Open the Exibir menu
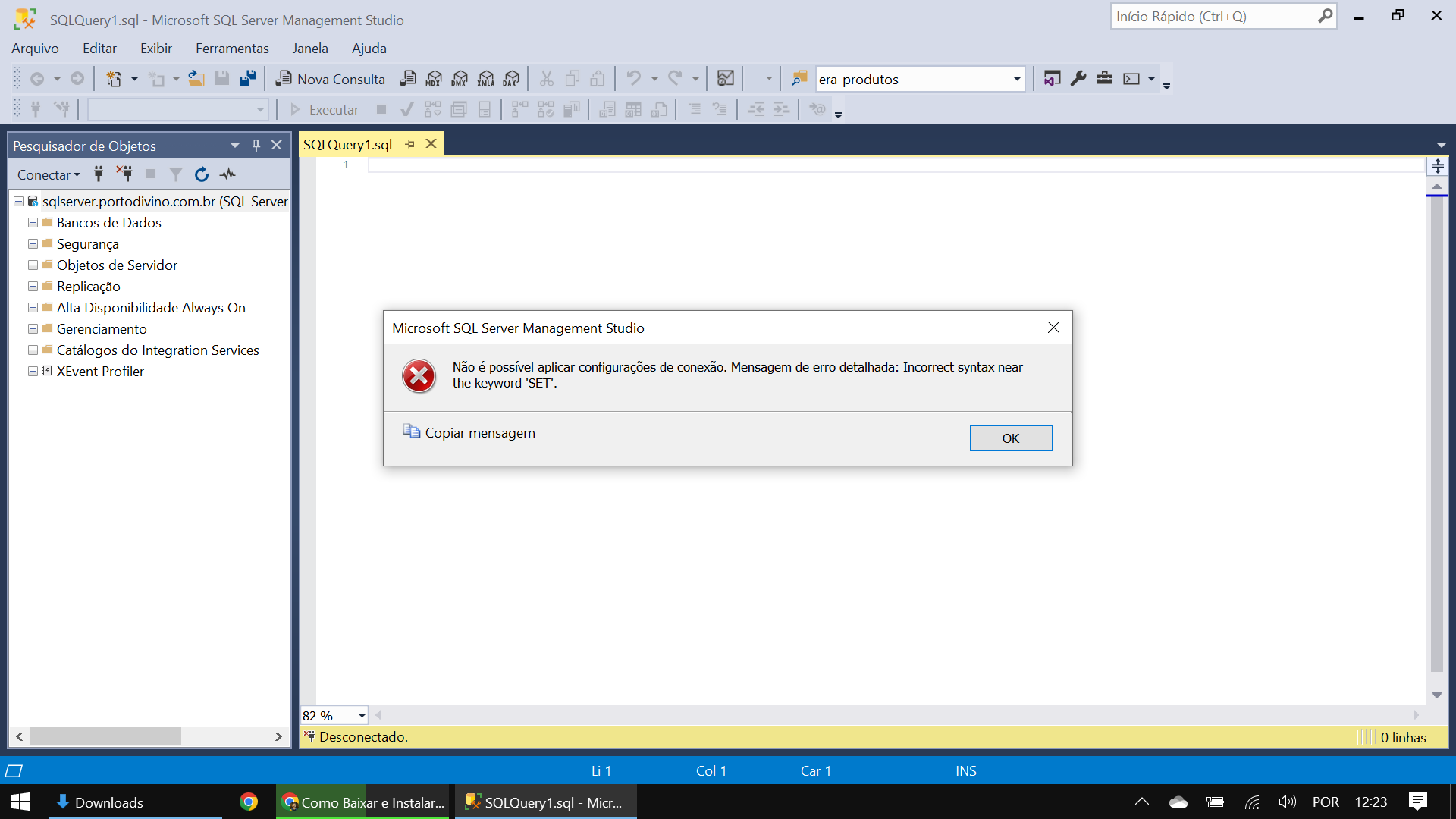 point(155,48)
